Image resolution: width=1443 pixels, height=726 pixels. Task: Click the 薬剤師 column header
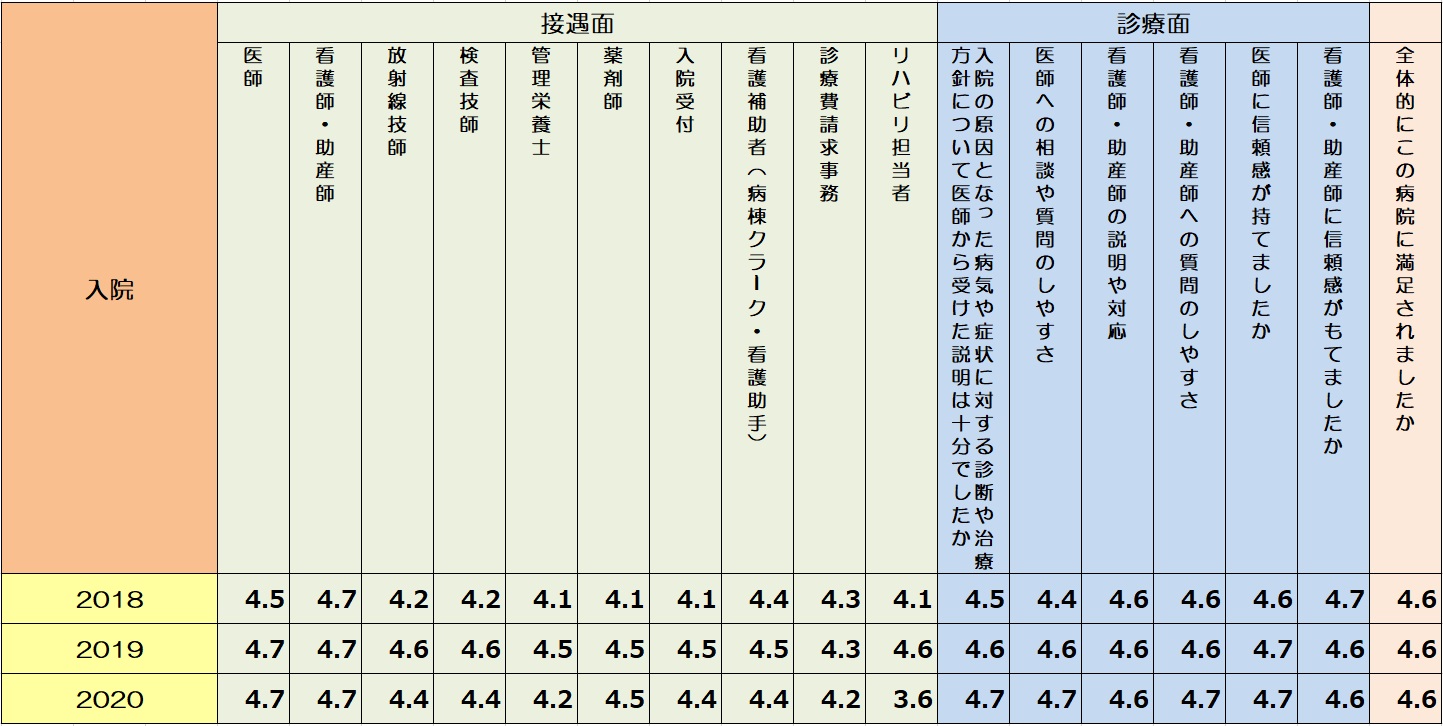click(x=614, y=308)
